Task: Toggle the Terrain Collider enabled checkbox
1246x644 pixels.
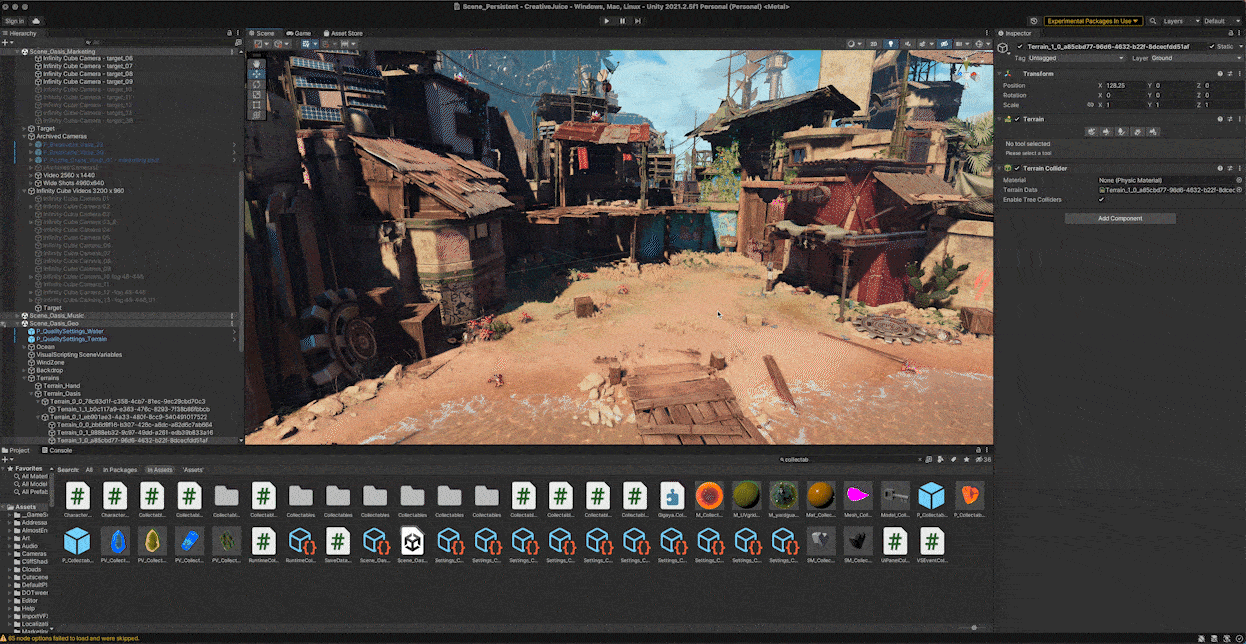Action: point(1017,168)
